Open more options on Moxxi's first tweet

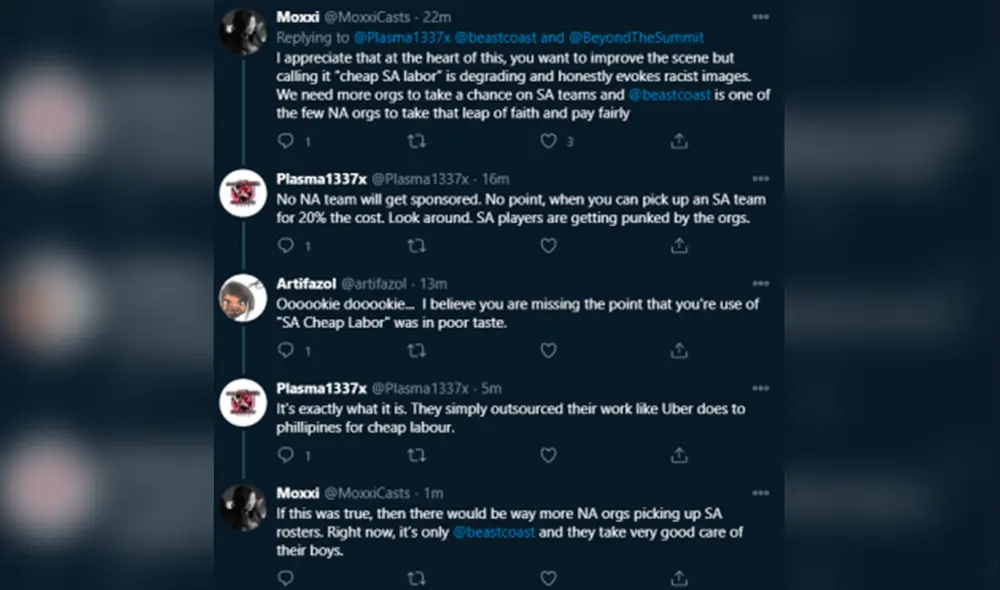pyautogui.click(x=761, y=18)
